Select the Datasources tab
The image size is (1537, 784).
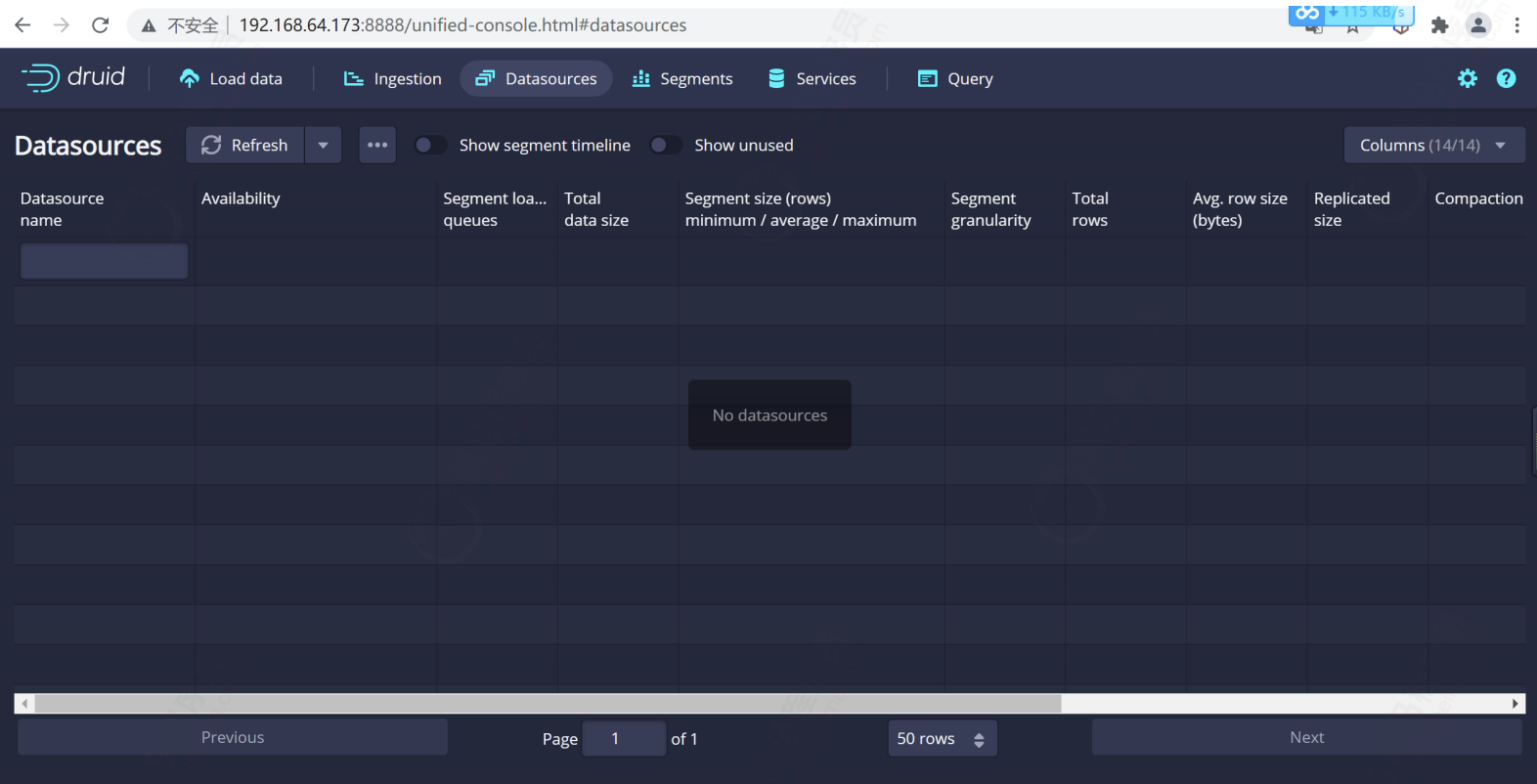pyautogui.click(x=536, y=78)
